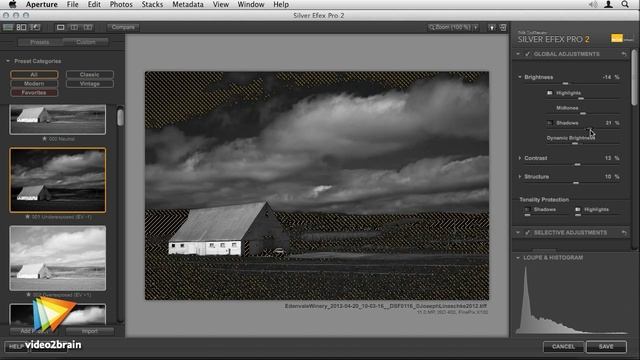Click the Tonality Protection Shadows icon
The image size is (640, 360).
click(x=527, y=210)
